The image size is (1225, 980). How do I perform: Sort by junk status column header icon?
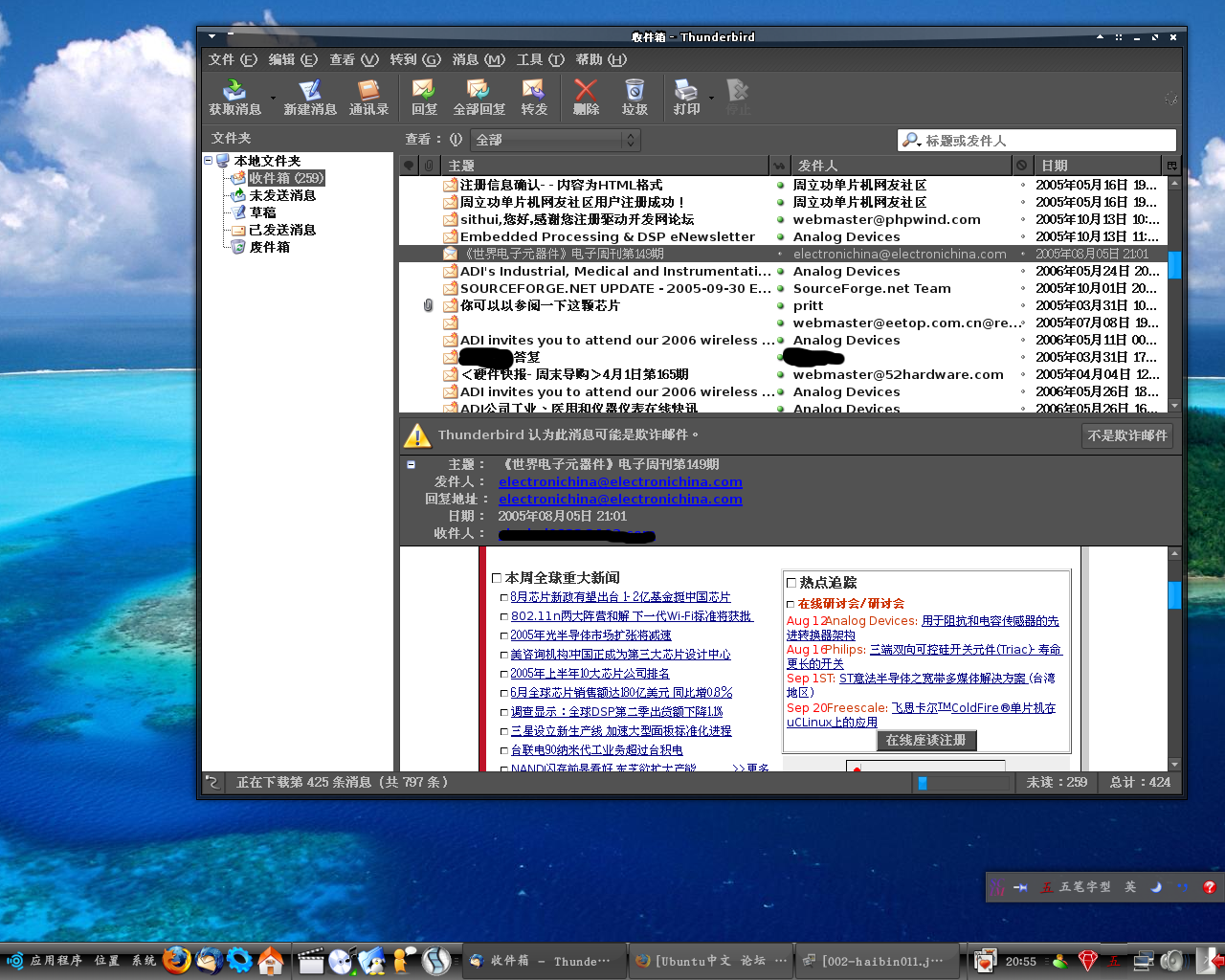click(1022, 166)
